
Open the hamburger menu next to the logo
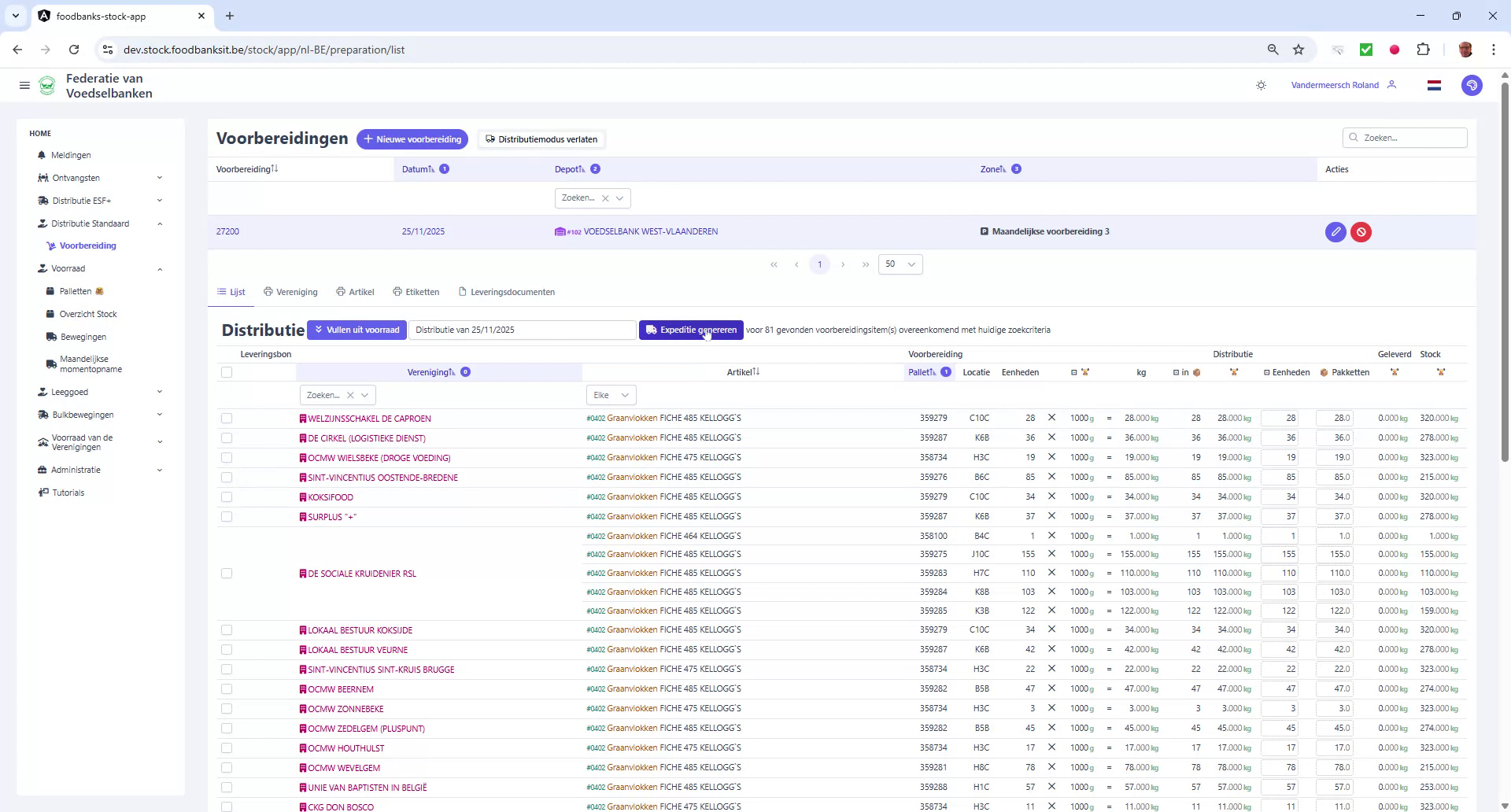pyautogui.click(x=24, y=85)
